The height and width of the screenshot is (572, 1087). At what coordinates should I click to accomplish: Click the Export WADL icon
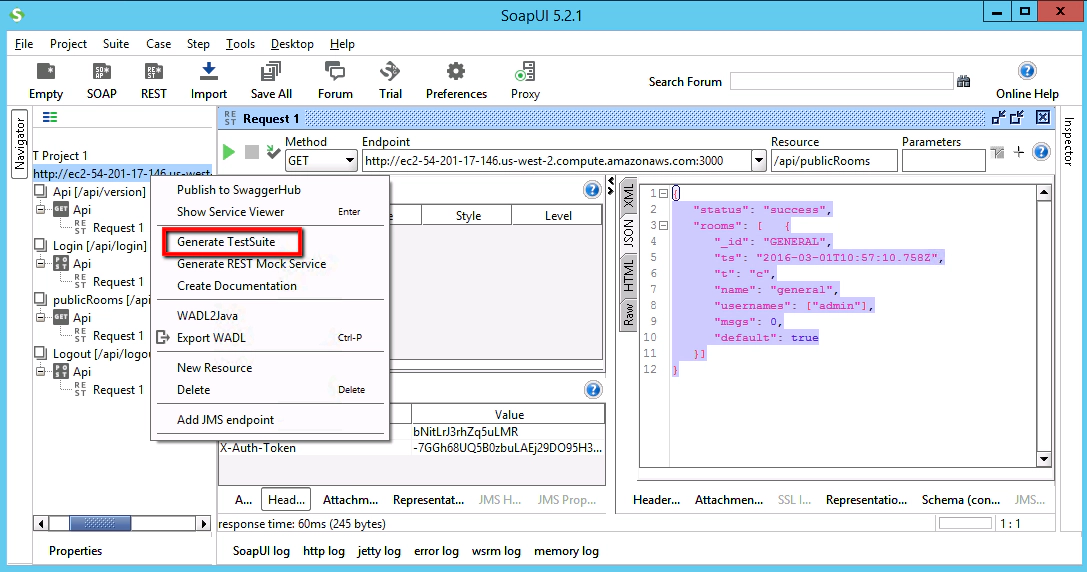[163, 338]
